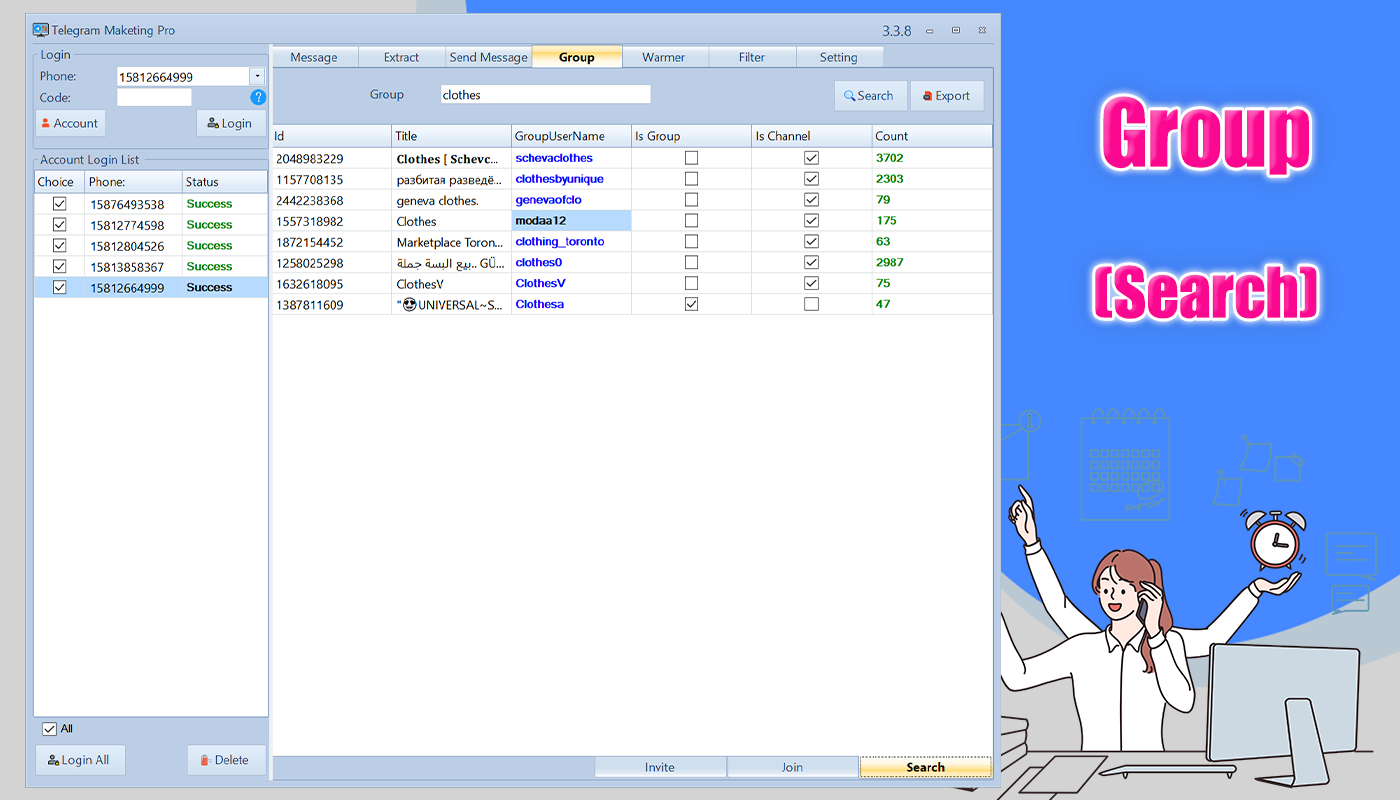Open the blue question mark help icon

(x=258, y=97)
